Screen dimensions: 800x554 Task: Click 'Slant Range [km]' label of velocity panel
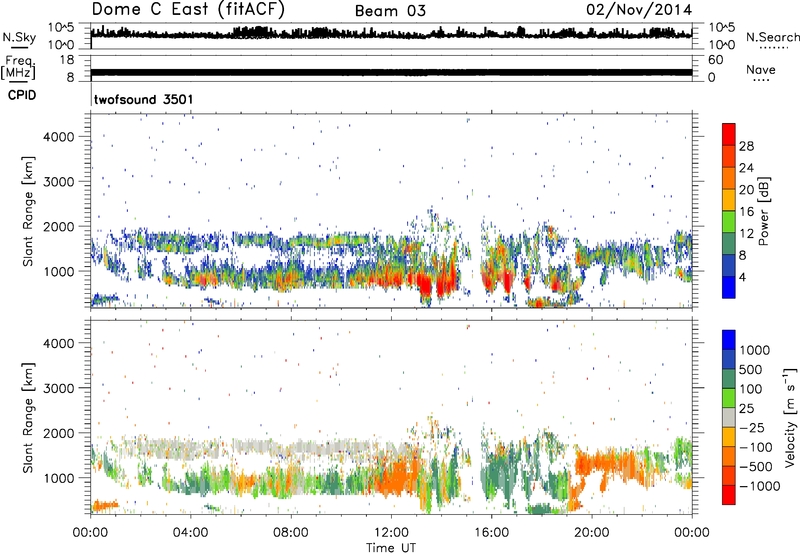(28, 417)
